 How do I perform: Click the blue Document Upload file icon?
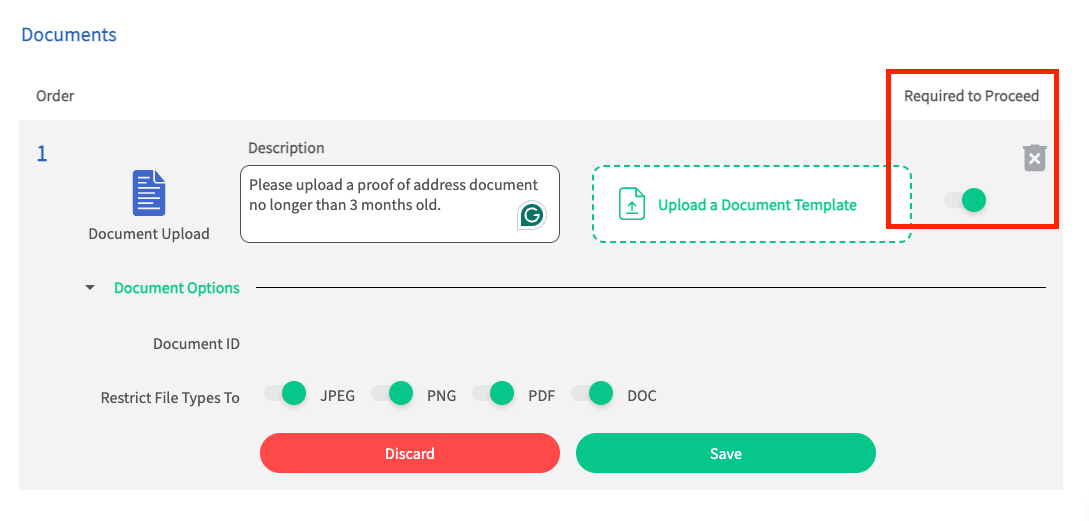[x=149, y=193]
